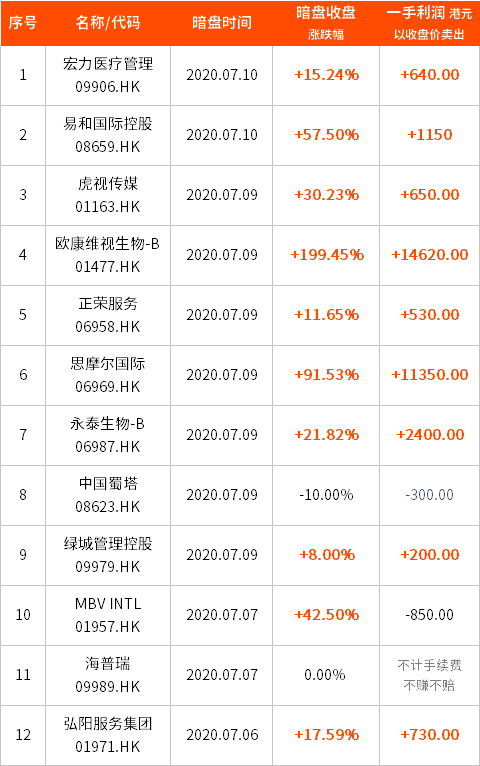
Task: Click 海普瑞 09989.HK name cell
Action: click(108, 675)
